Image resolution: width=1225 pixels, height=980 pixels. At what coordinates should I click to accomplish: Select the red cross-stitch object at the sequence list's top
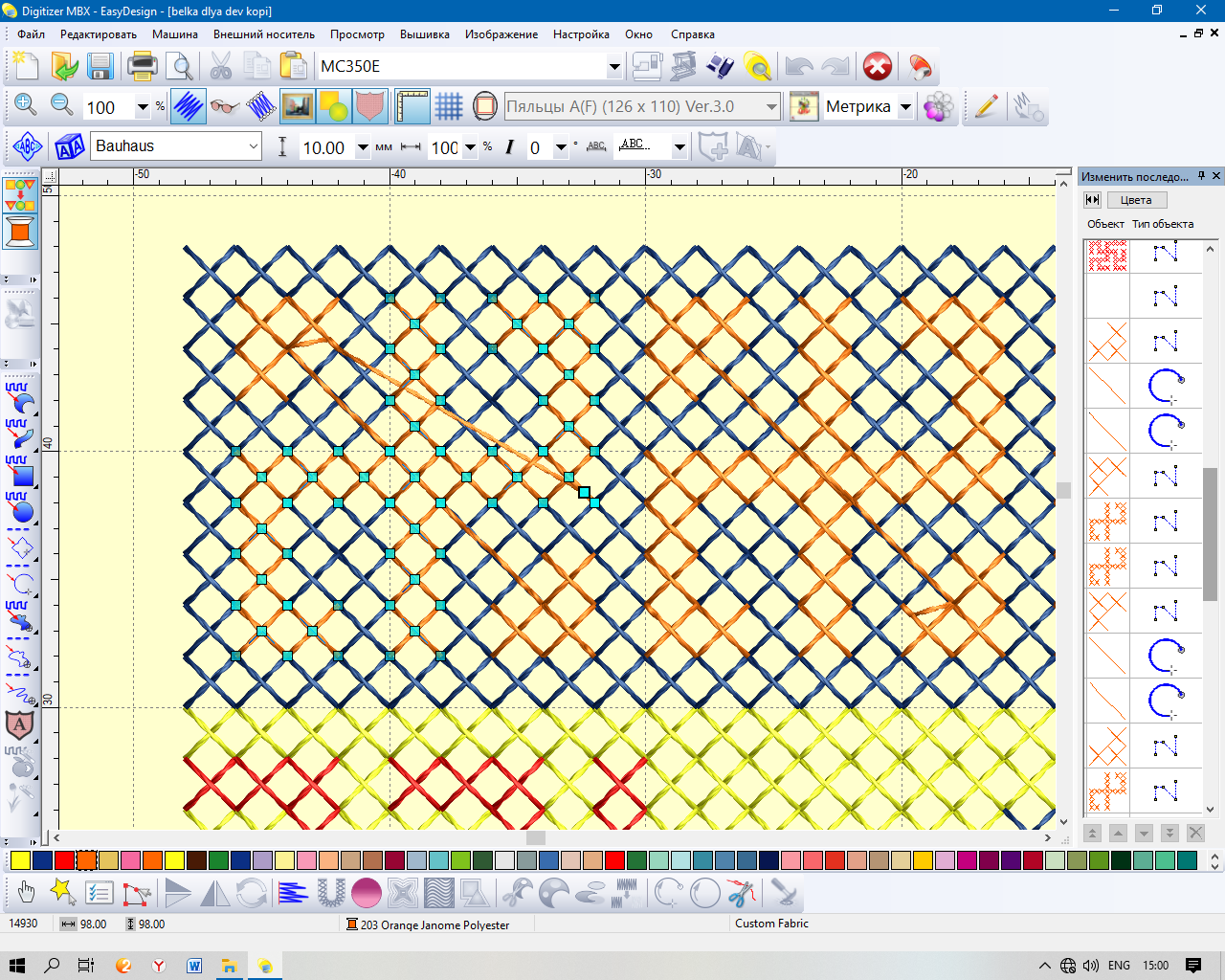click(x=1107, y=256)
